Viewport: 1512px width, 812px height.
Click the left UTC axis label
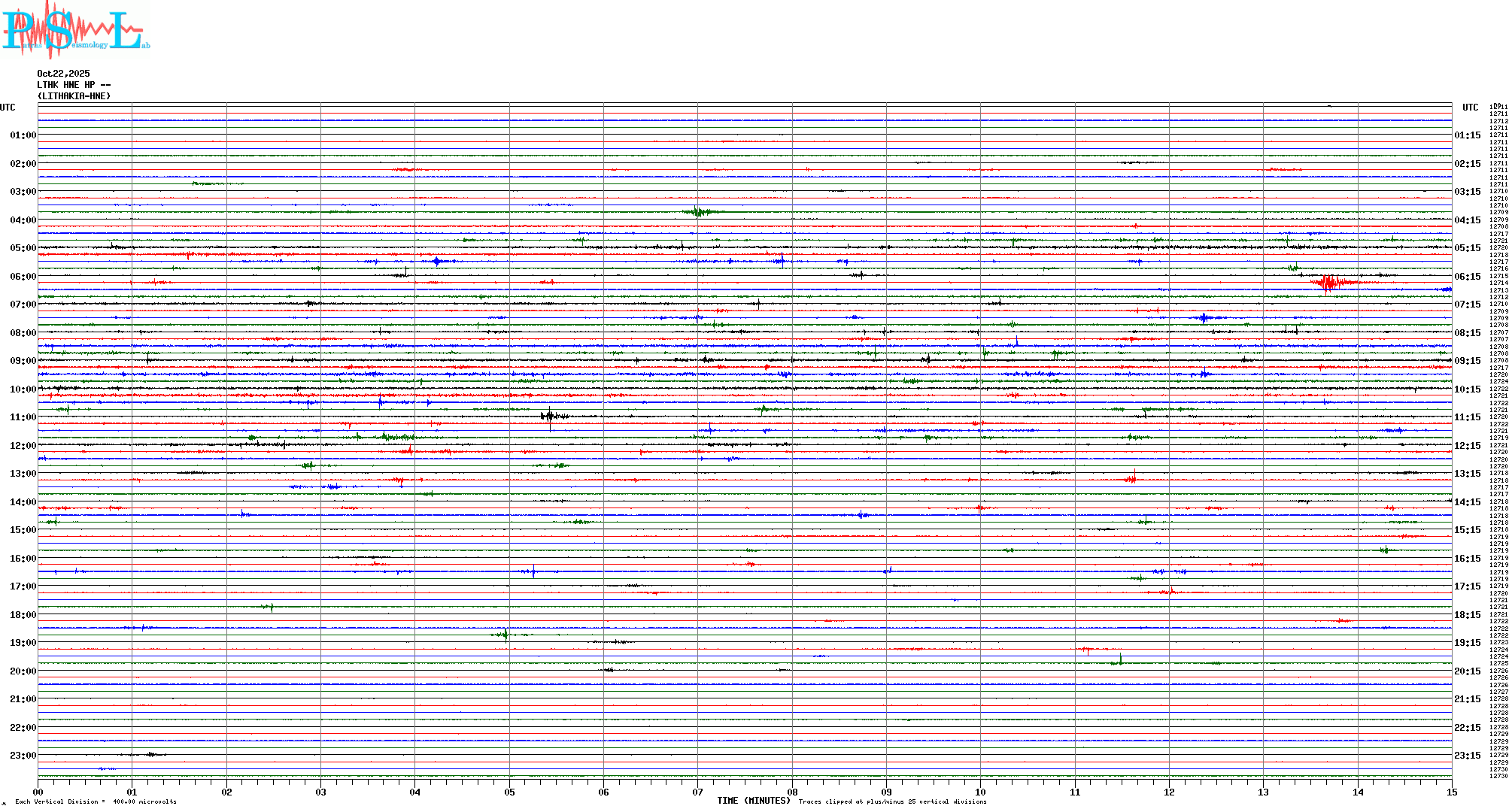pyautogui.click(x=8, y=108)
